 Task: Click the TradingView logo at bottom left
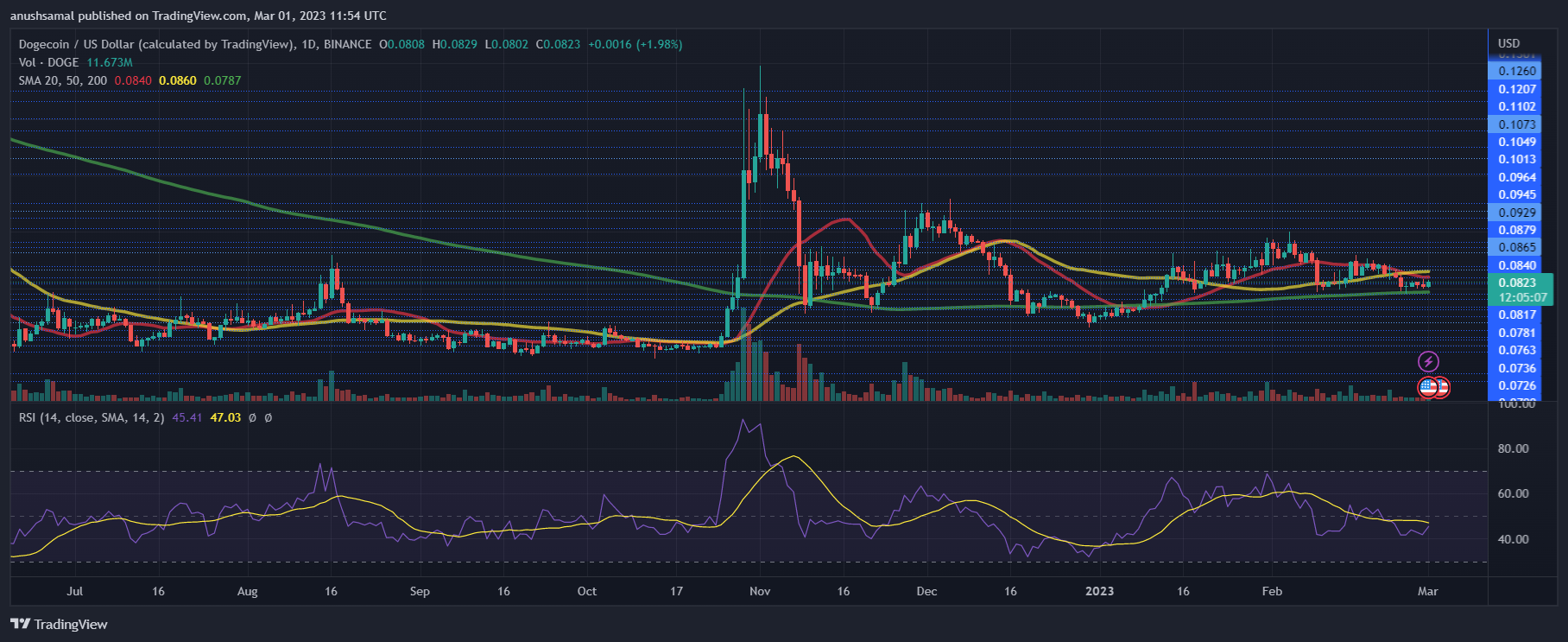[x=59, y=624]
